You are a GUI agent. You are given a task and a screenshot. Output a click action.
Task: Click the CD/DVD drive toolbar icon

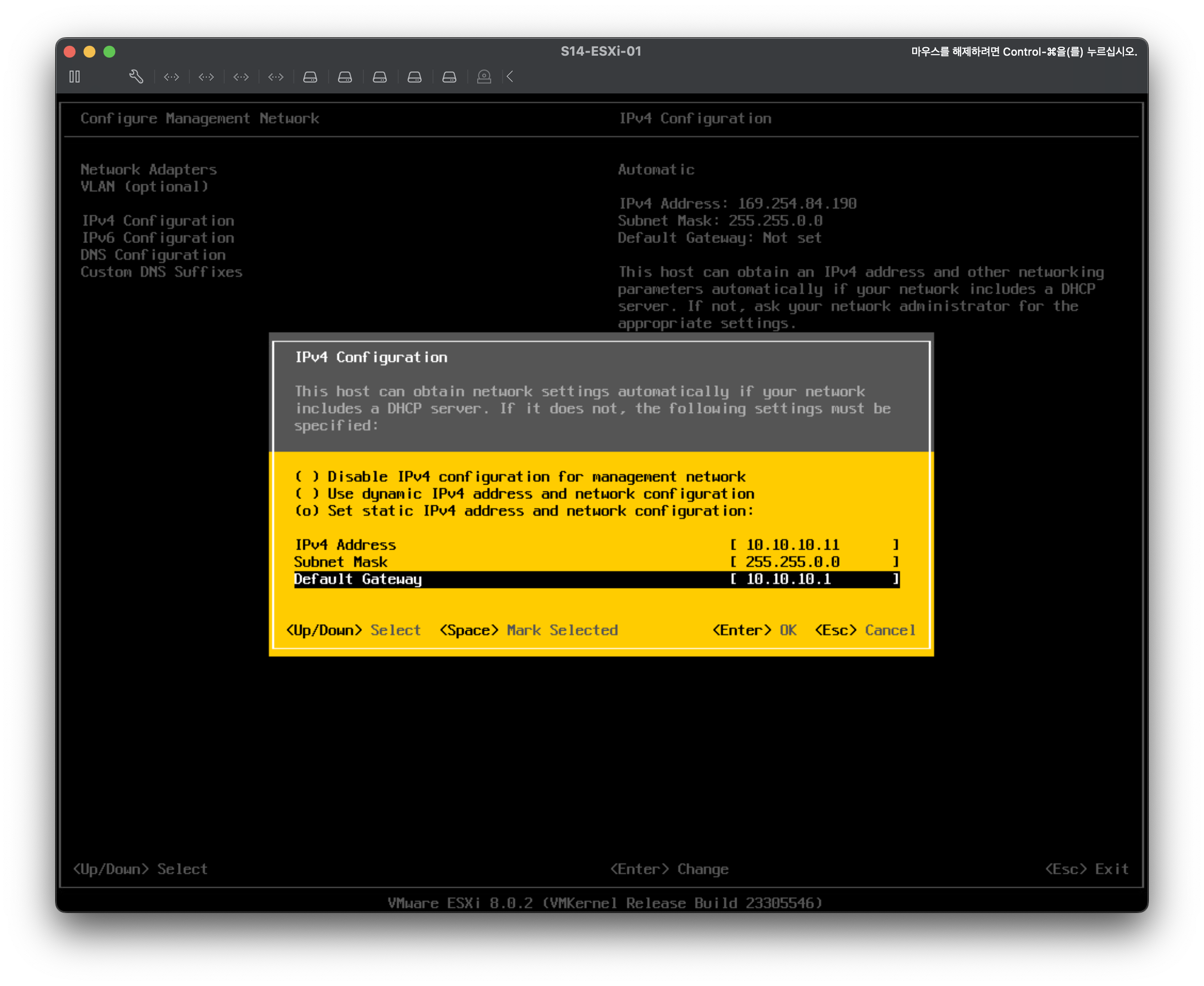pos(484,77)
